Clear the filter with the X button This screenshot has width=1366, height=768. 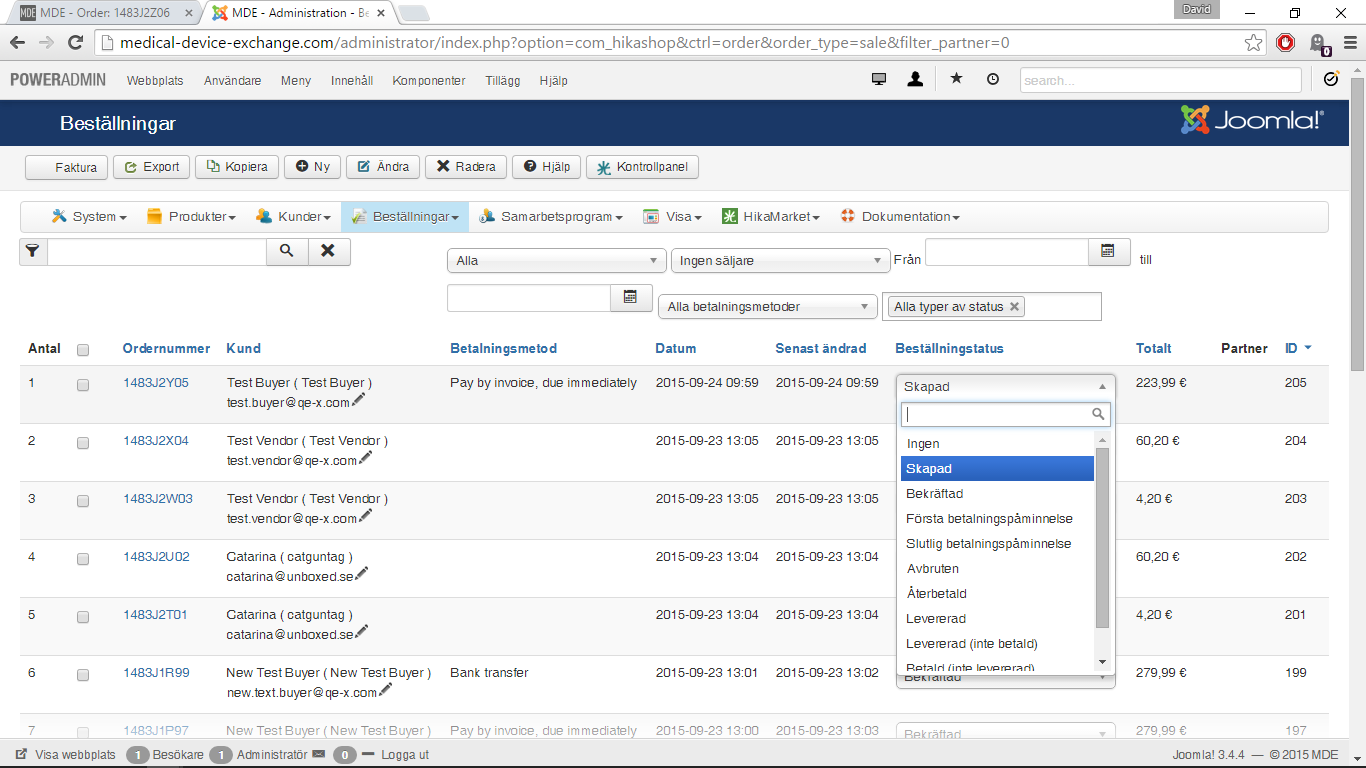(329, 251)
